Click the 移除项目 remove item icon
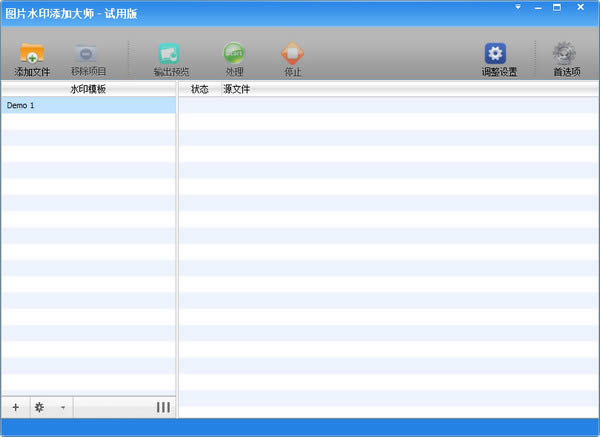This screenshot has height=437, width=600. point(86,53)
